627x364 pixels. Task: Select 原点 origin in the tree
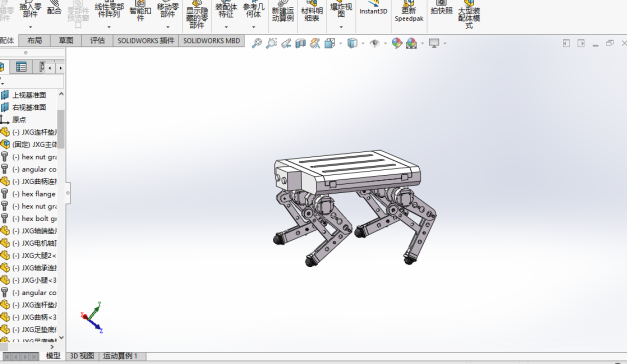[19, 120]
